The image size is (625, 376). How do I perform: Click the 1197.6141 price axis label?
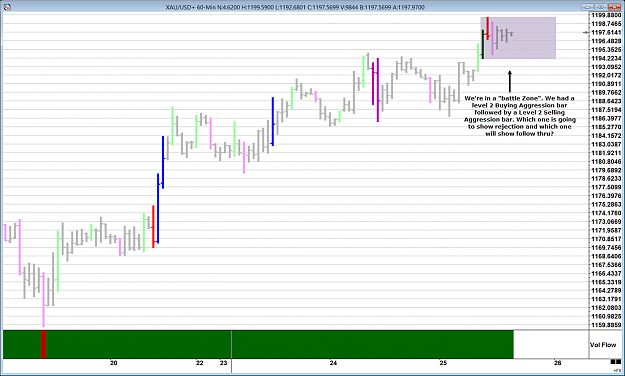click(606, 32)
